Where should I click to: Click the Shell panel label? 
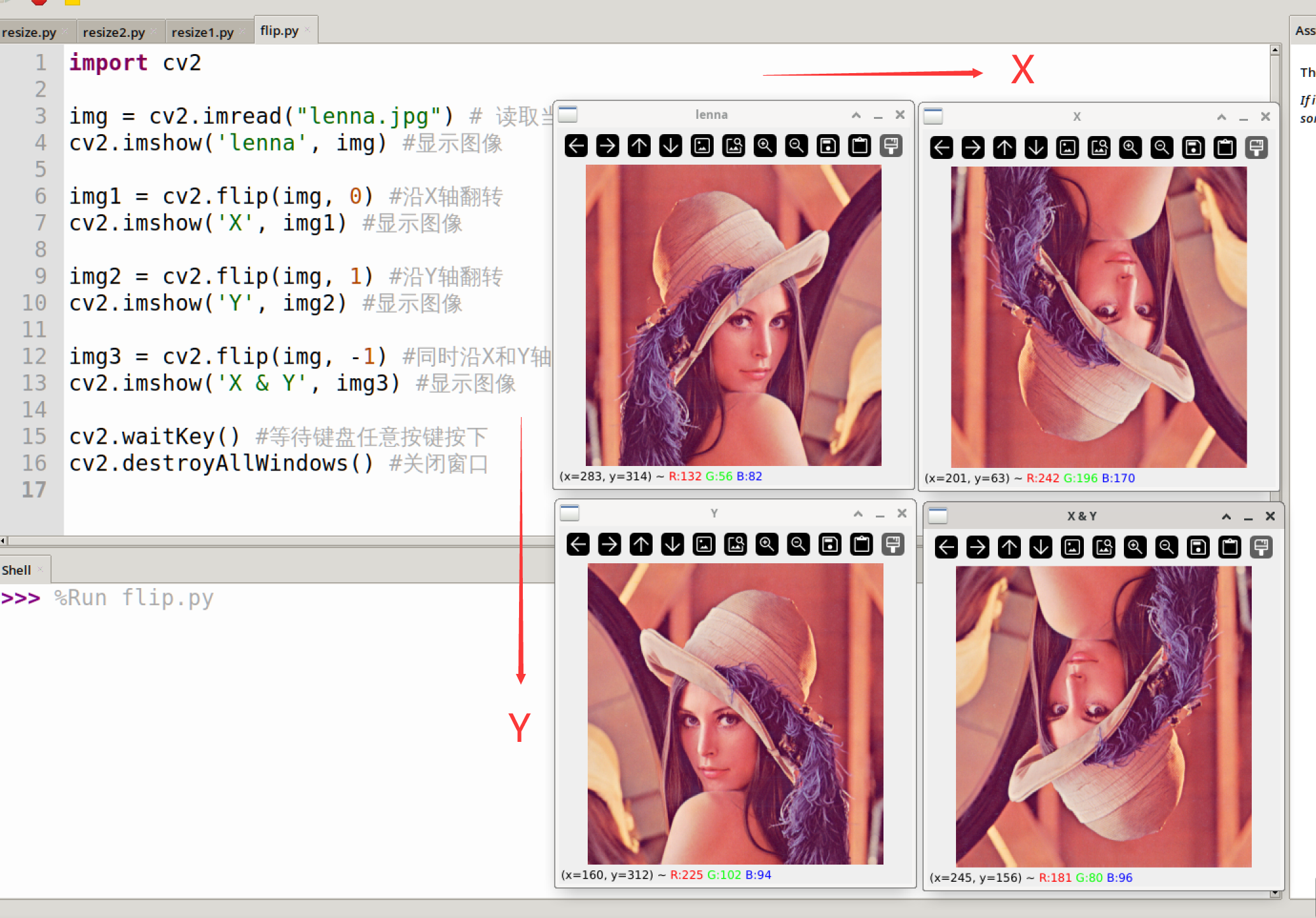pos(19,570)
